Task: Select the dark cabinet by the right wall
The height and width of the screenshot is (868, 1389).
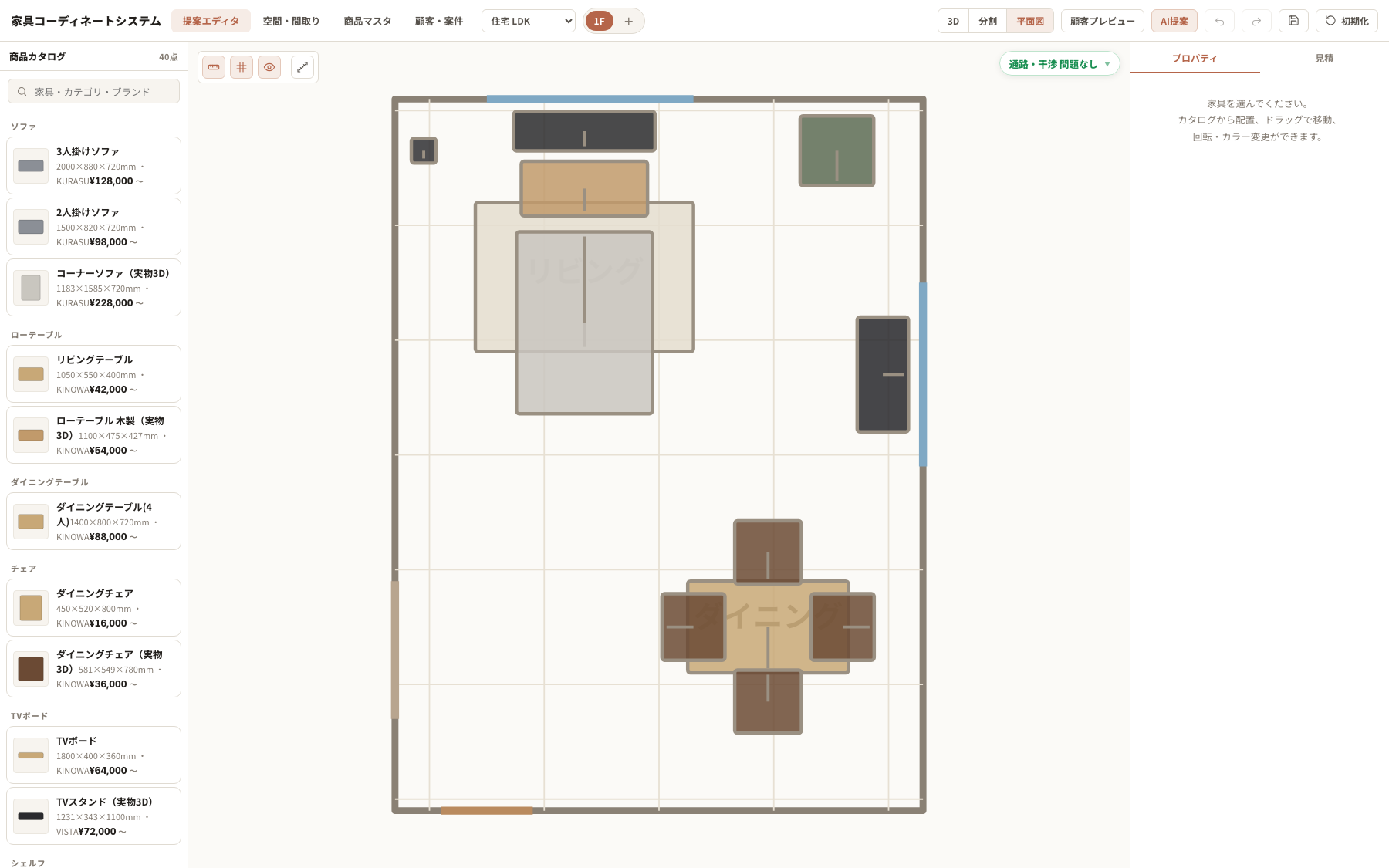Action: pyautogui.click(x=883, y=374)
